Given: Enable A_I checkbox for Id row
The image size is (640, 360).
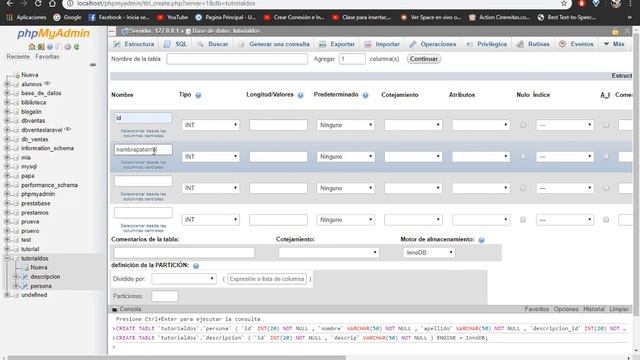Looking at the screenshot, I should point(606,125).
